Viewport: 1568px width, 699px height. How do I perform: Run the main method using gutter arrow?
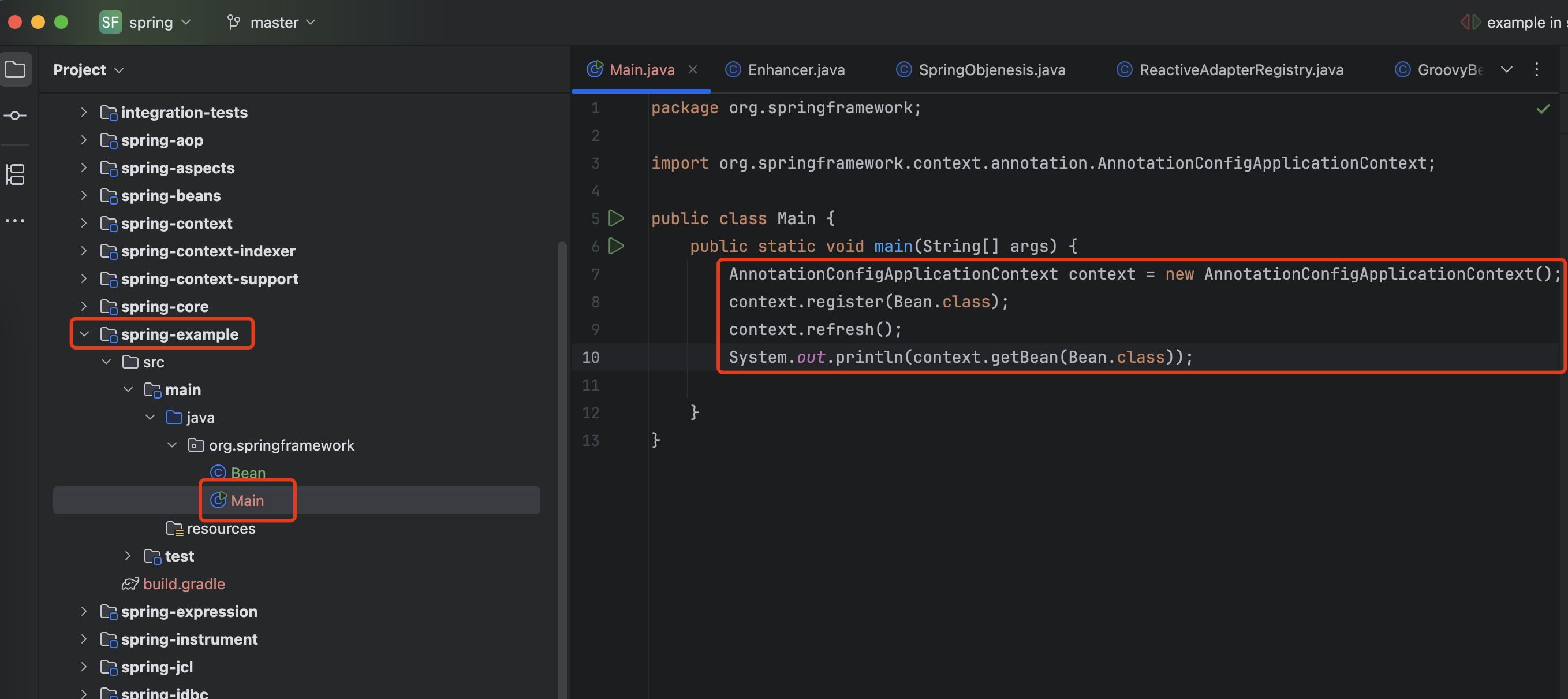(616, 246)
